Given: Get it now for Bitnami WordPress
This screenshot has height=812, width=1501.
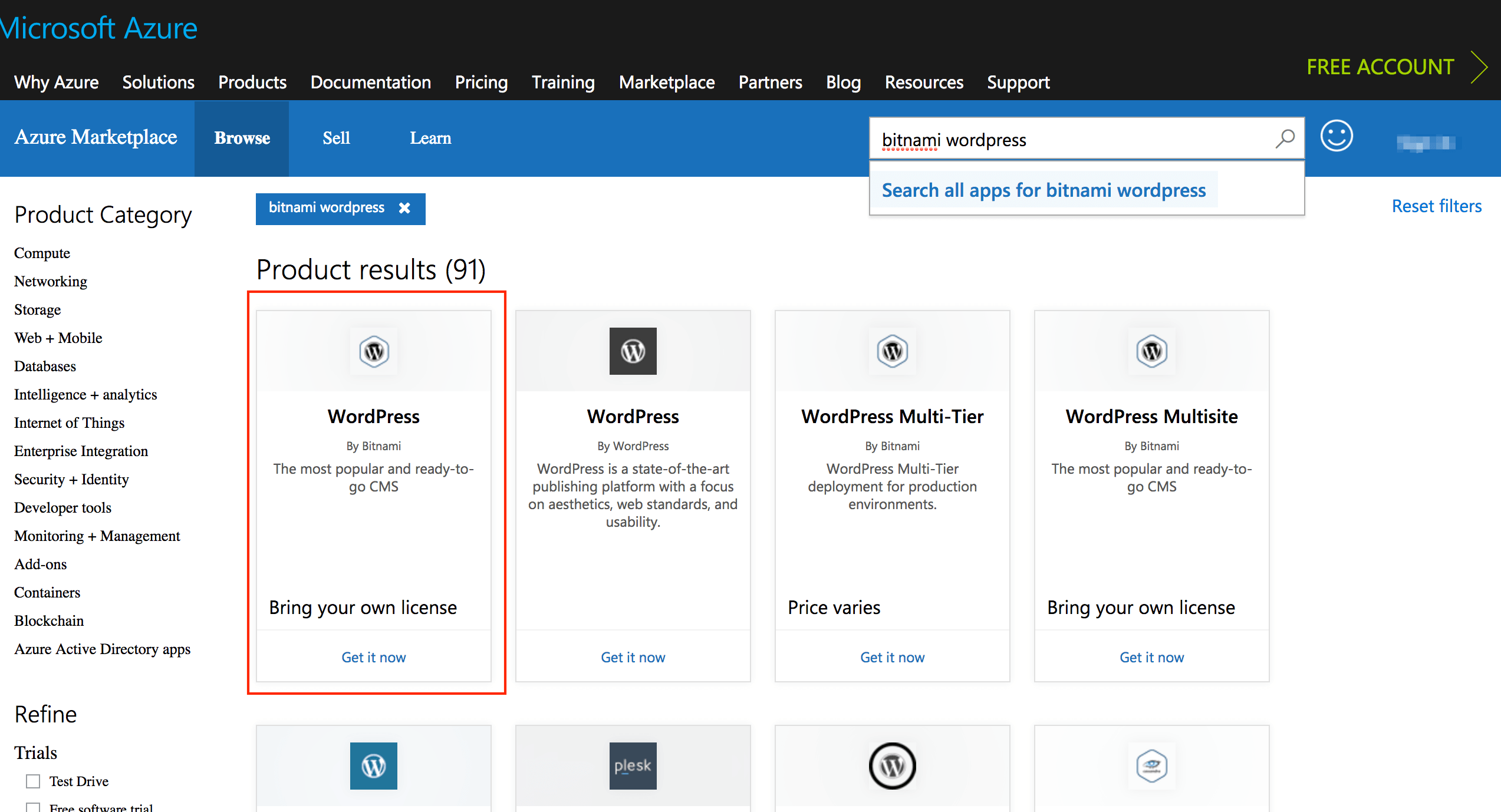Looking at the screenshot, I should (x=374, y=658).
